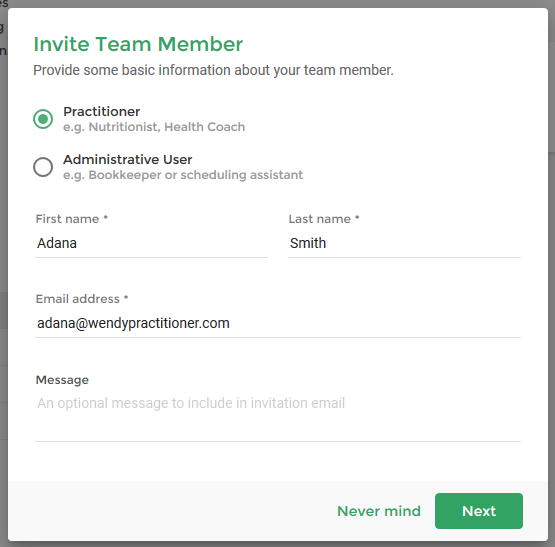Focus the First name field containing Adana

point(151,243)
